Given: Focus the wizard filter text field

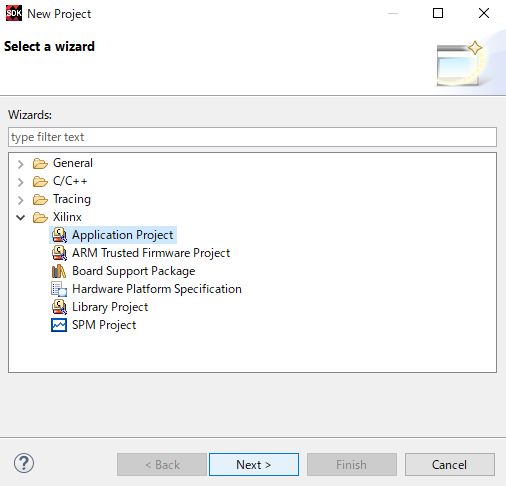Looking at the screenshot, I should coord(252,137).
